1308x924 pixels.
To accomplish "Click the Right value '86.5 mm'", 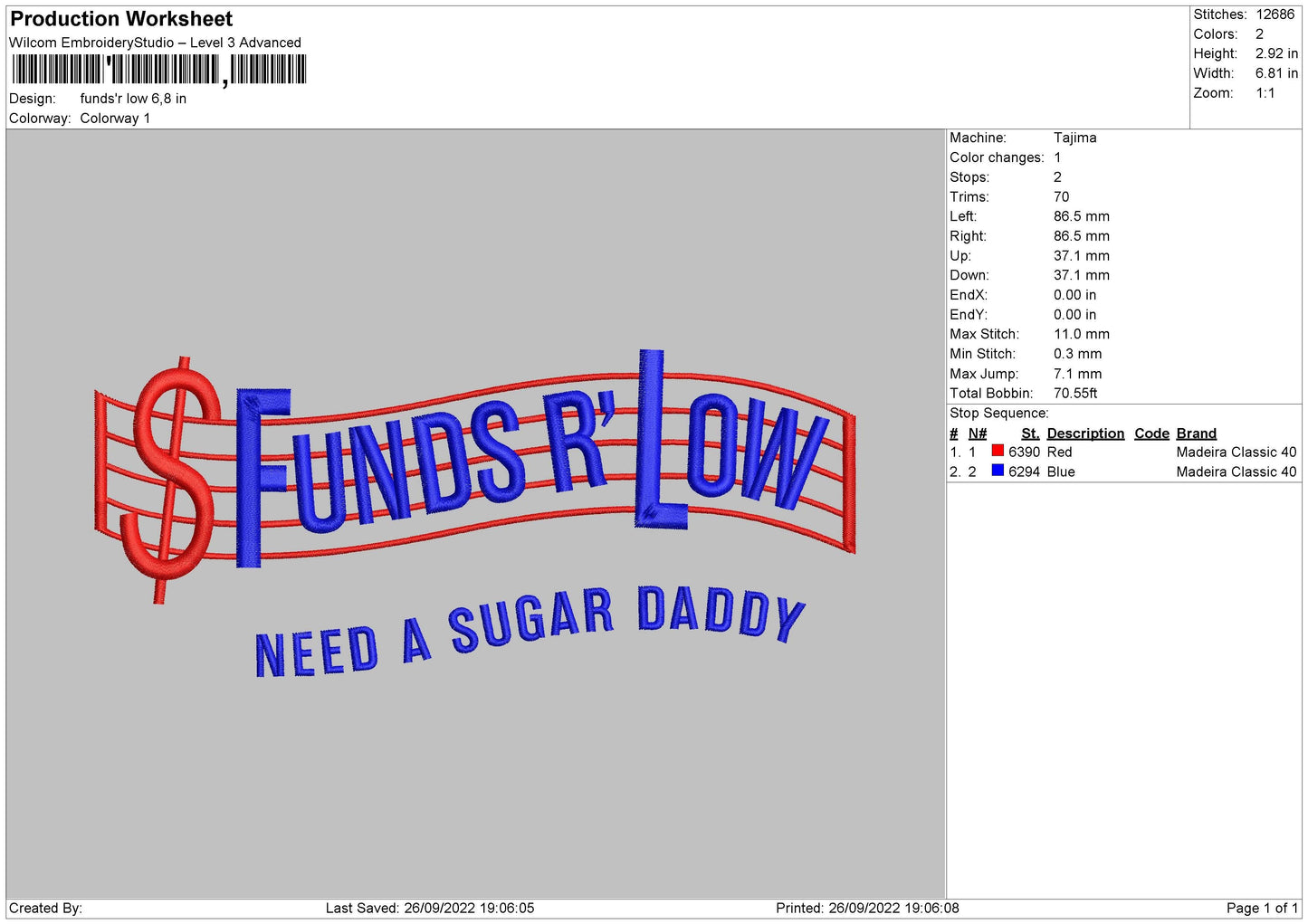I will (1082, 236).
